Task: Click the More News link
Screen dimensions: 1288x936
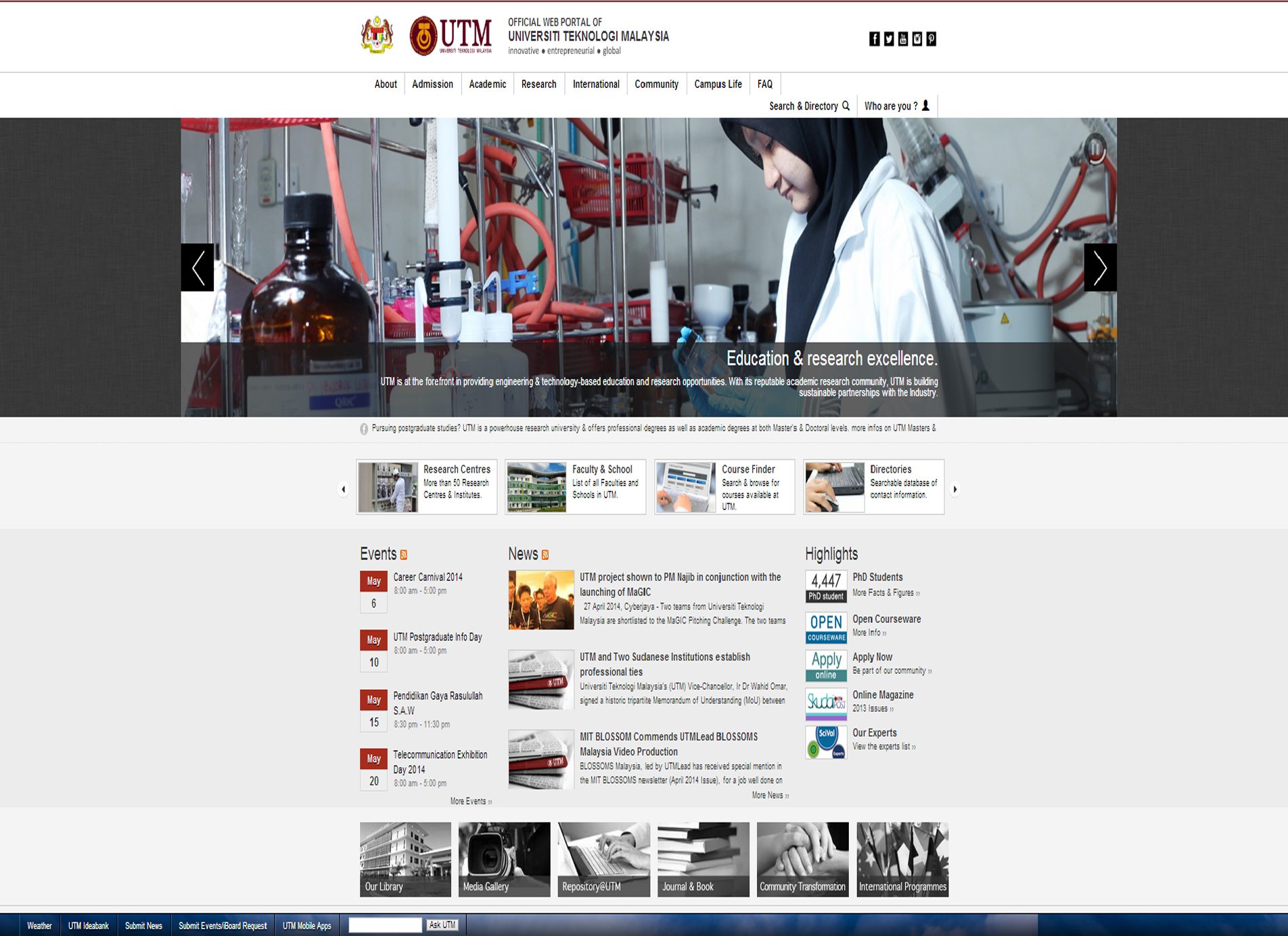Action: [x=770, y=795]
